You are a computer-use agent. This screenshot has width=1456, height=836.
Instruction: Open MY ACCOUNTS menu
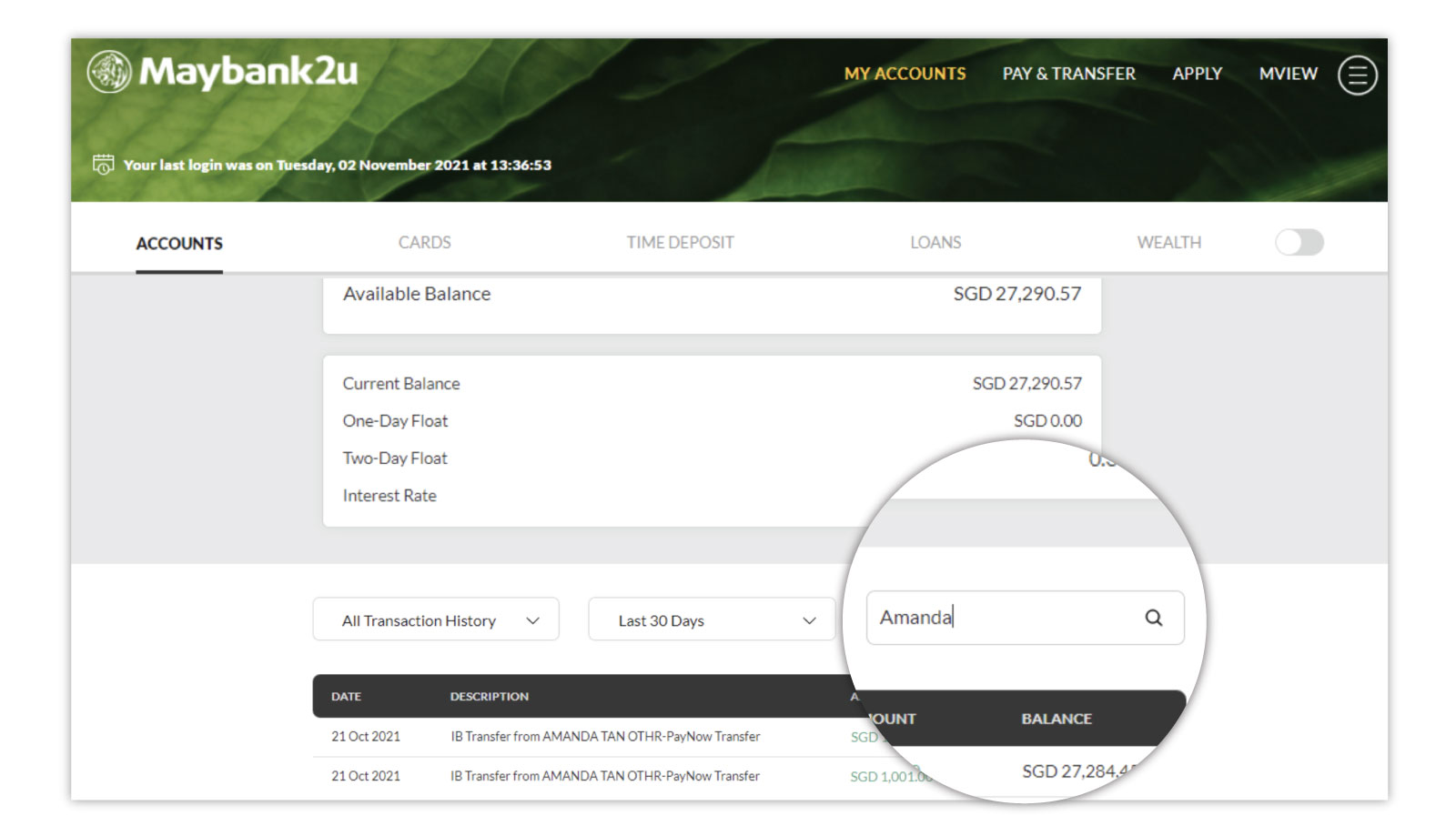point(905,74)
